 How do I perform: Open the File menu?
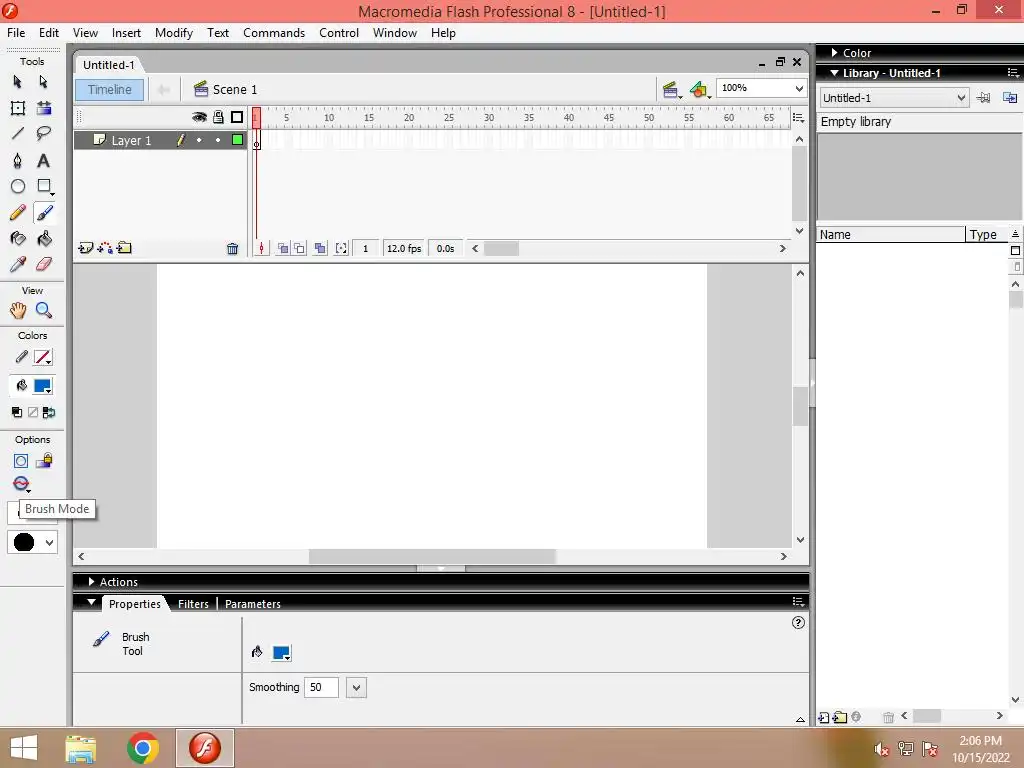pyautogui.click(x=16, y=33)
